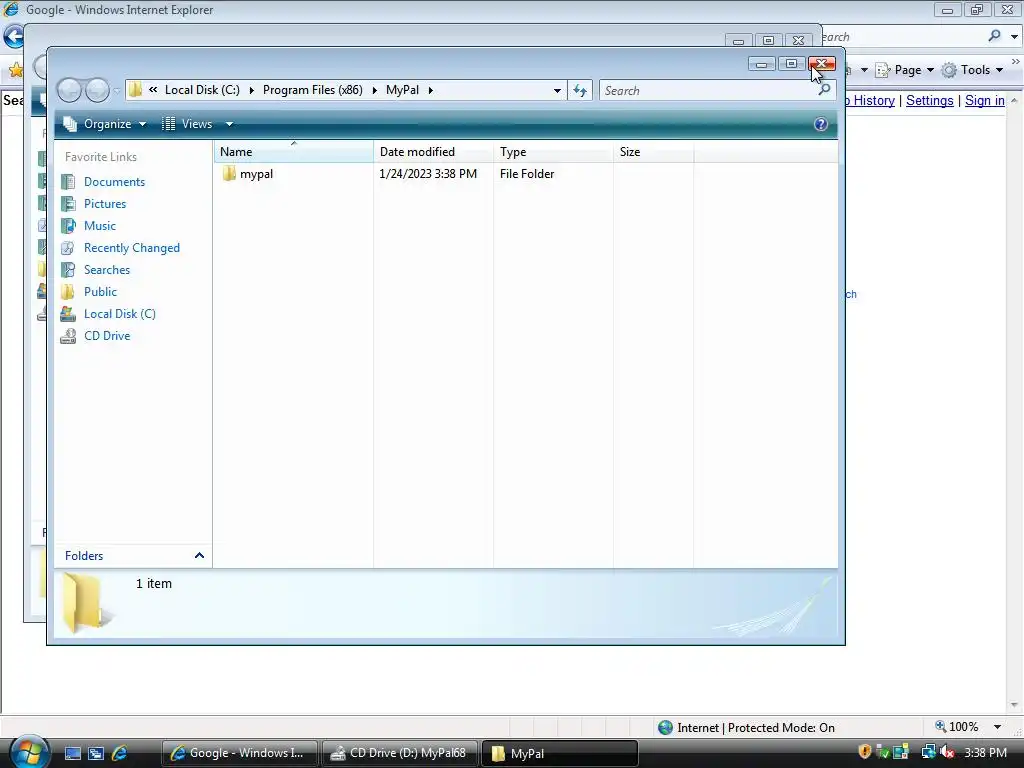This screenshot has width=1024, height=768.
Task: Click Local Disk (C:) in the address path
Action: coord(202,90)
